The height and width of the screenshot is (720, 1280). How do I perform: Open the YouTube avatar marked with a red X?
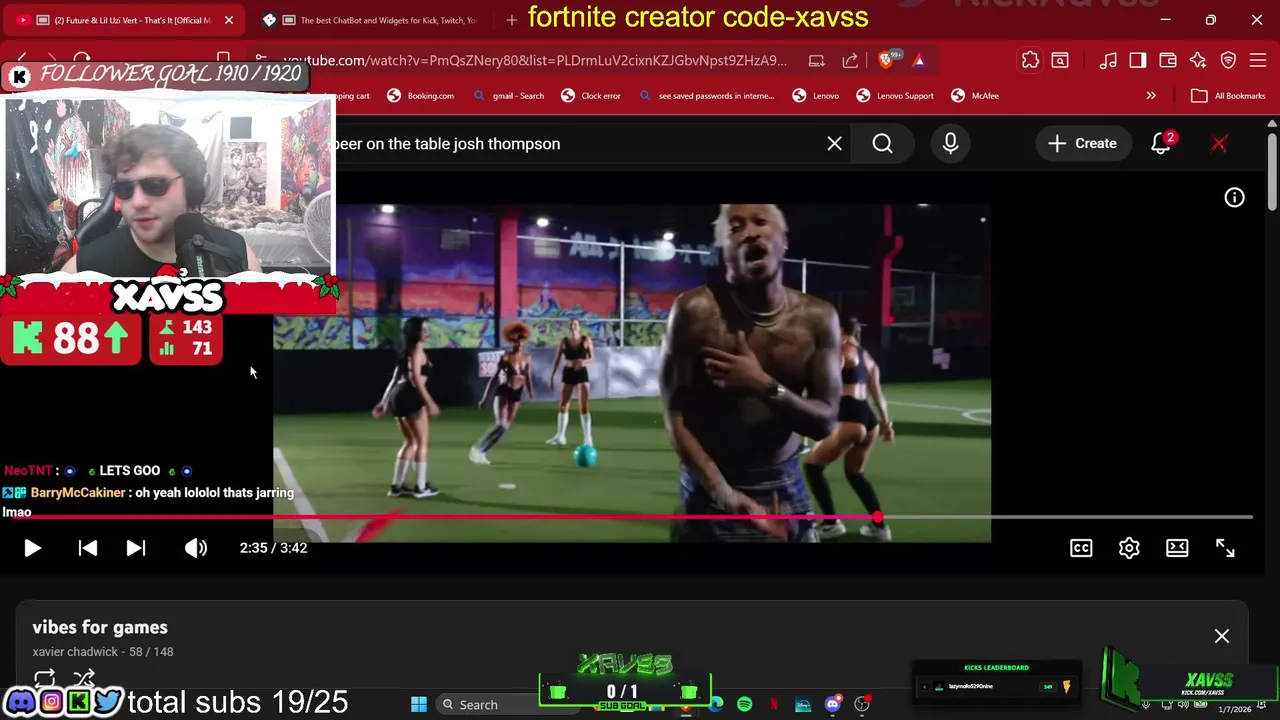click(1219, 144)
